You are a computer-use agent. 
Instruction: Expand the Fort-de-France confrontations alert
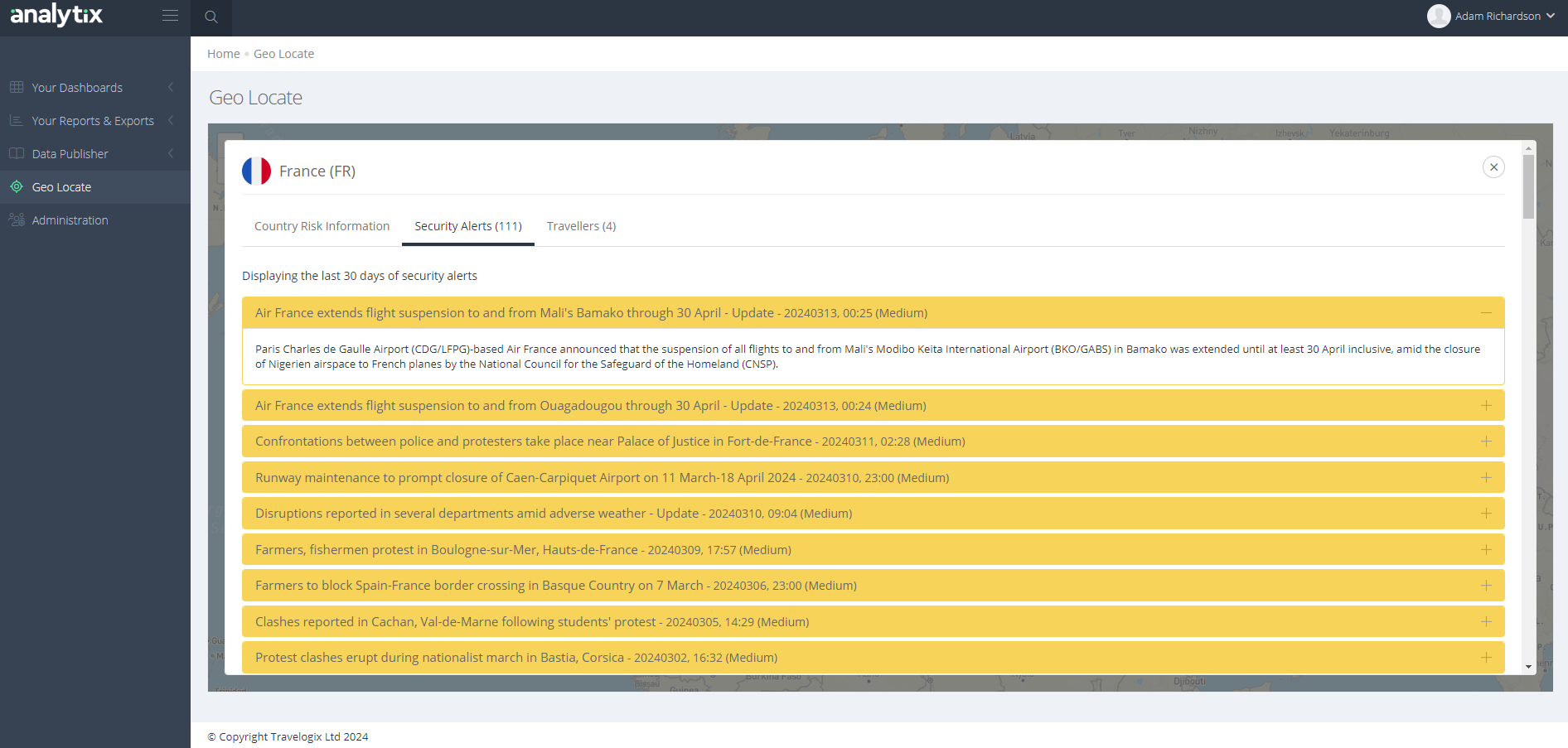[1486, 442]
